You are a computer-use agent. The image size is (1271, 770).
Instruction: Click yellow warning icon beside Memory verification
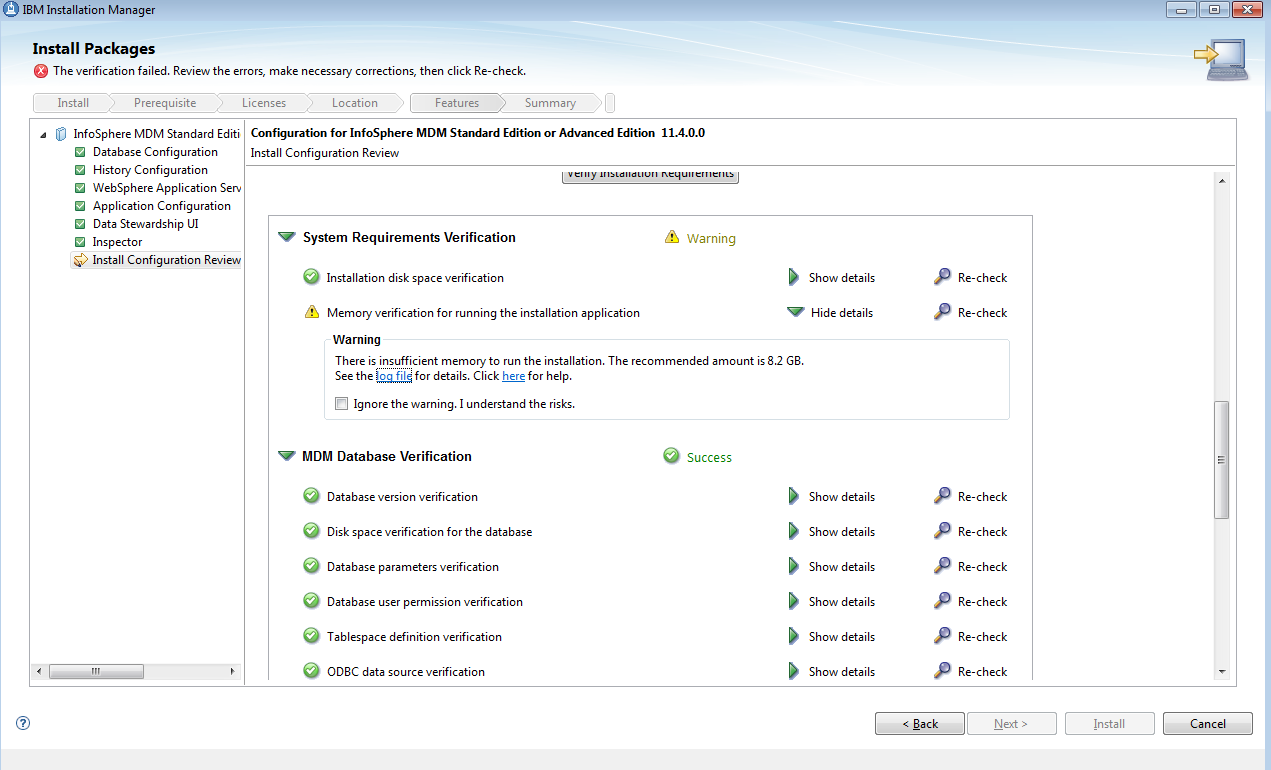[x=311, y=312]
